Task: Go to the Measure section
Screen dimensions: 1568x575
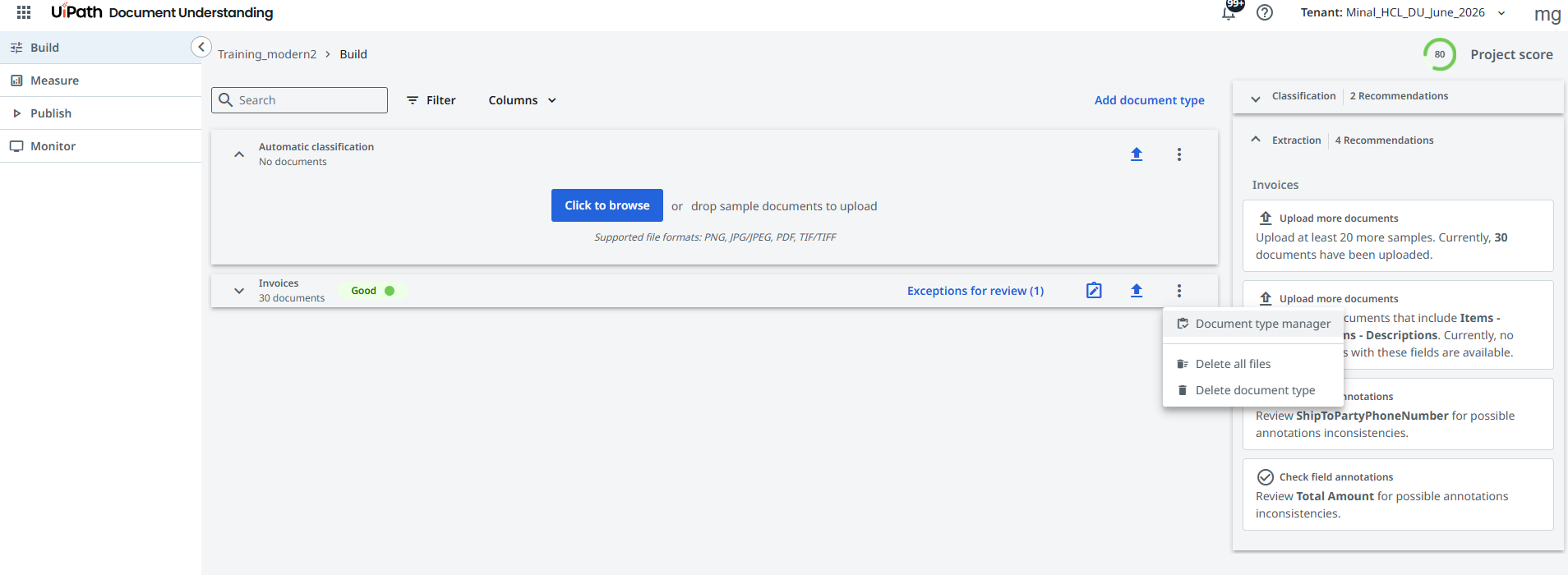Action: tap(100, 80)
